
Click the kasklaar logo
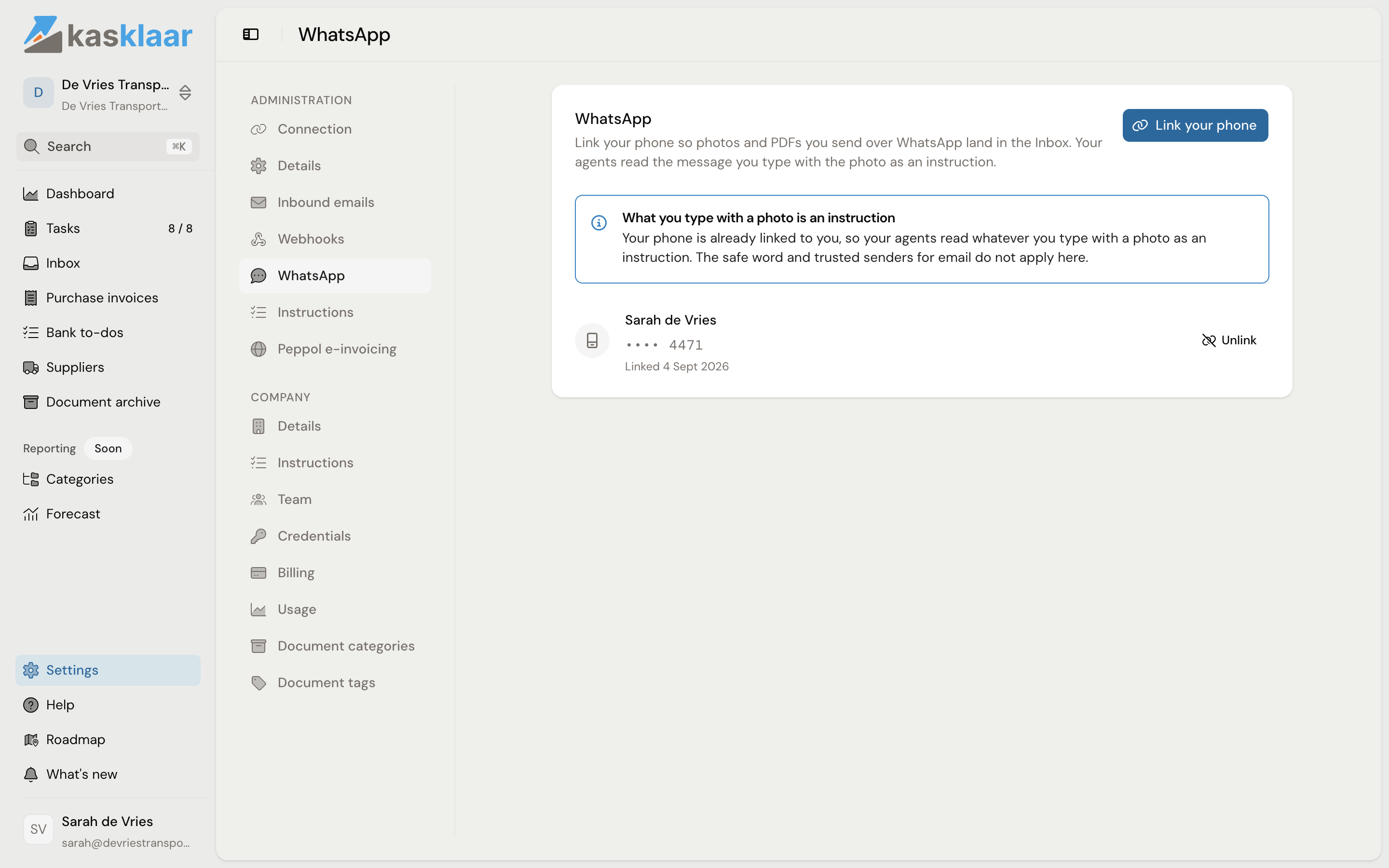(x=108, y=34)
